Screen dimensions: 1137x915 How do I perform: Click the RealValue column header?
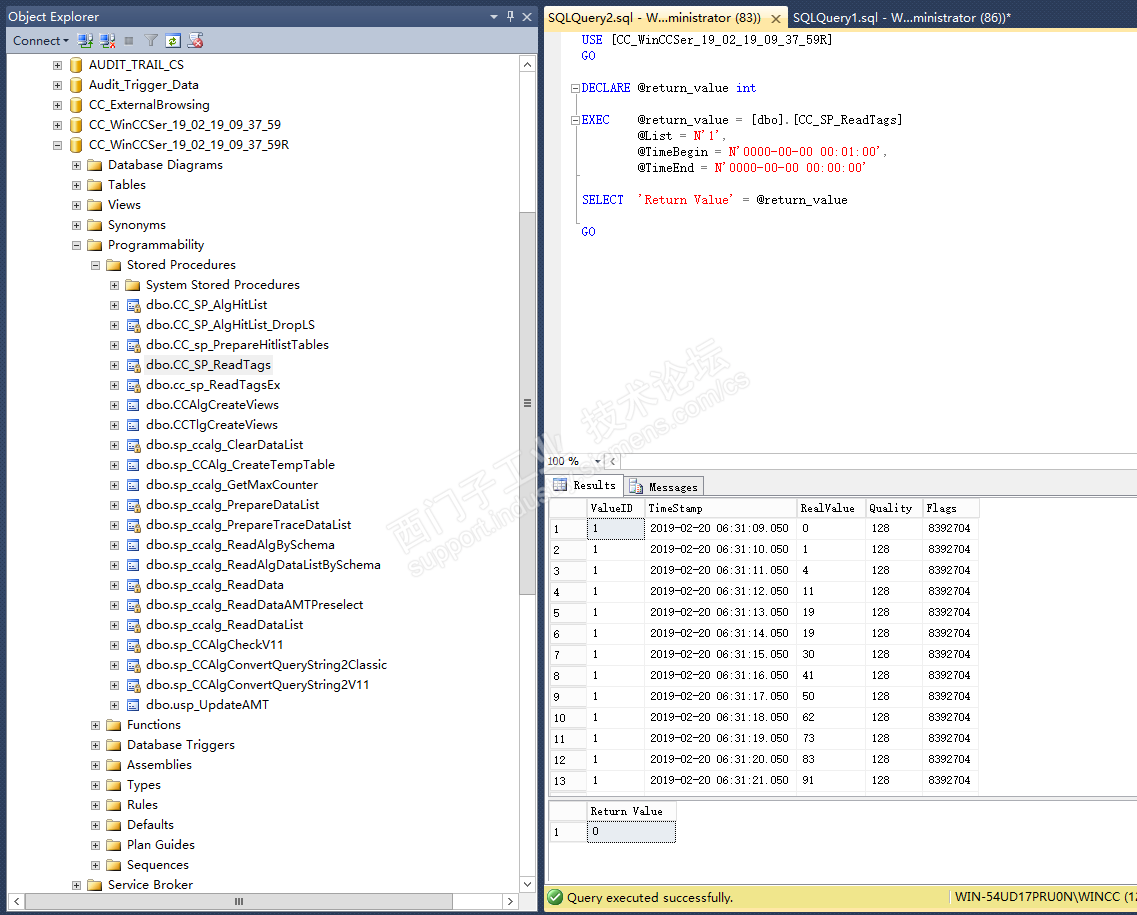(830, 508)
